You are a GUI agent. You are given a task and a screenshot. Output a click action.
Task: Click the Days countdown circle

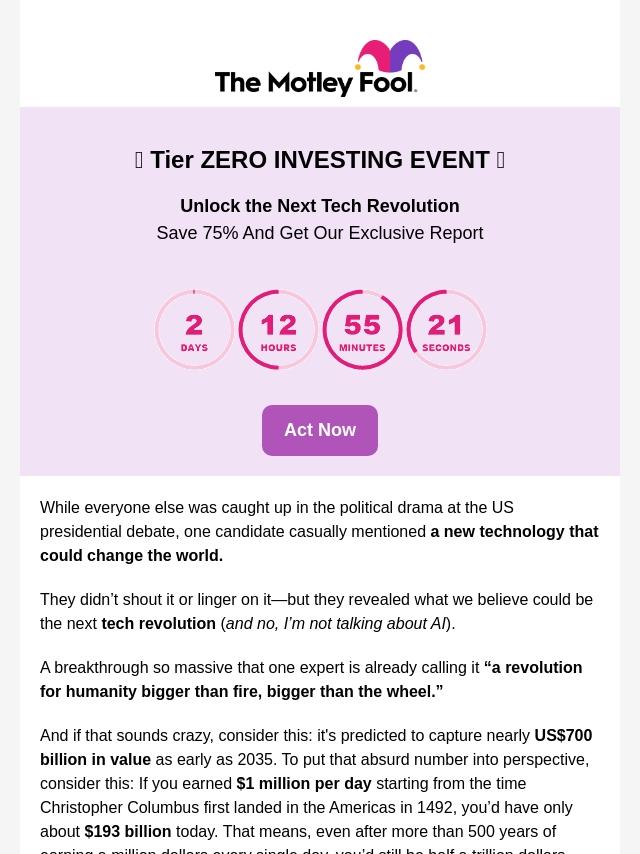(194, 330)
